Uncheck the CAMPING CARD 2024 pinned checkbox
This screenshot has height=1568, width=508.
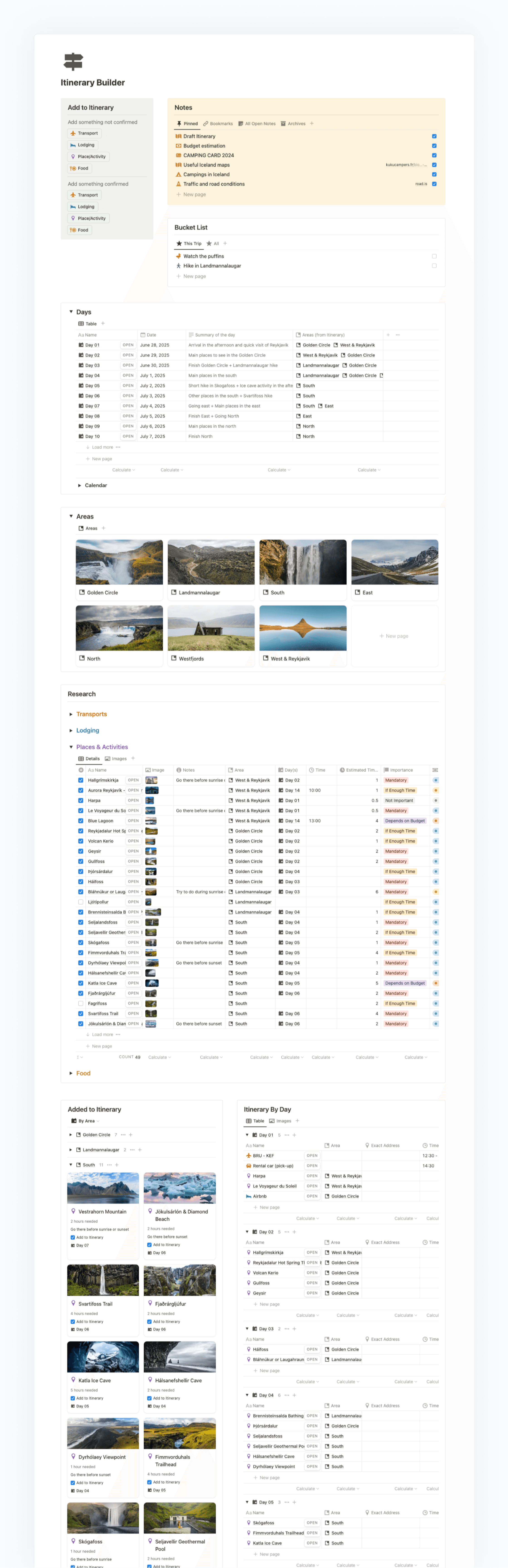pos(434,155)
